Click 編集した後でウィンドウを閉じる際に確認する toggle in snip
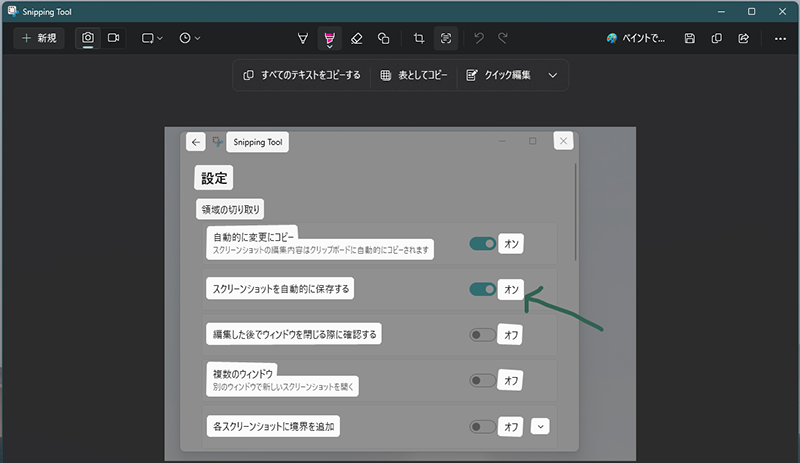The width and height of the screenshot is (800, 463). pyautogui.click(x=483, y=335)
